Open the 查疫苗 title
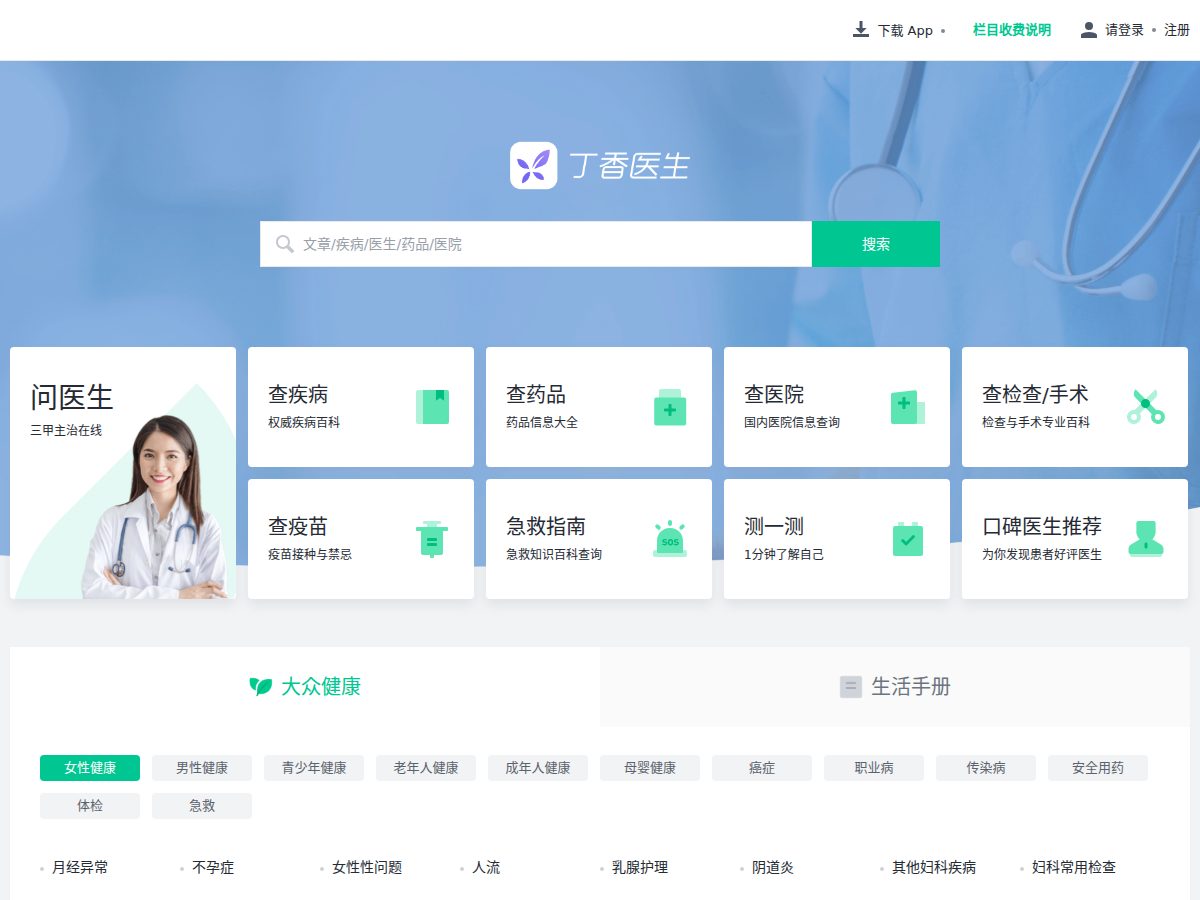The image size is (1200, 900). coord(298,526)
